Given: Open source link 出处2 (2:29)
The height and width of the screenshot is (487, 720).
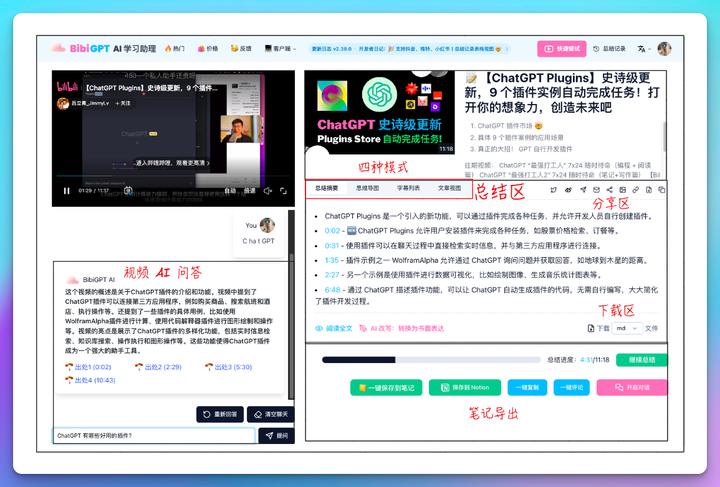Looking at the screenshot, I should (158, 367).
